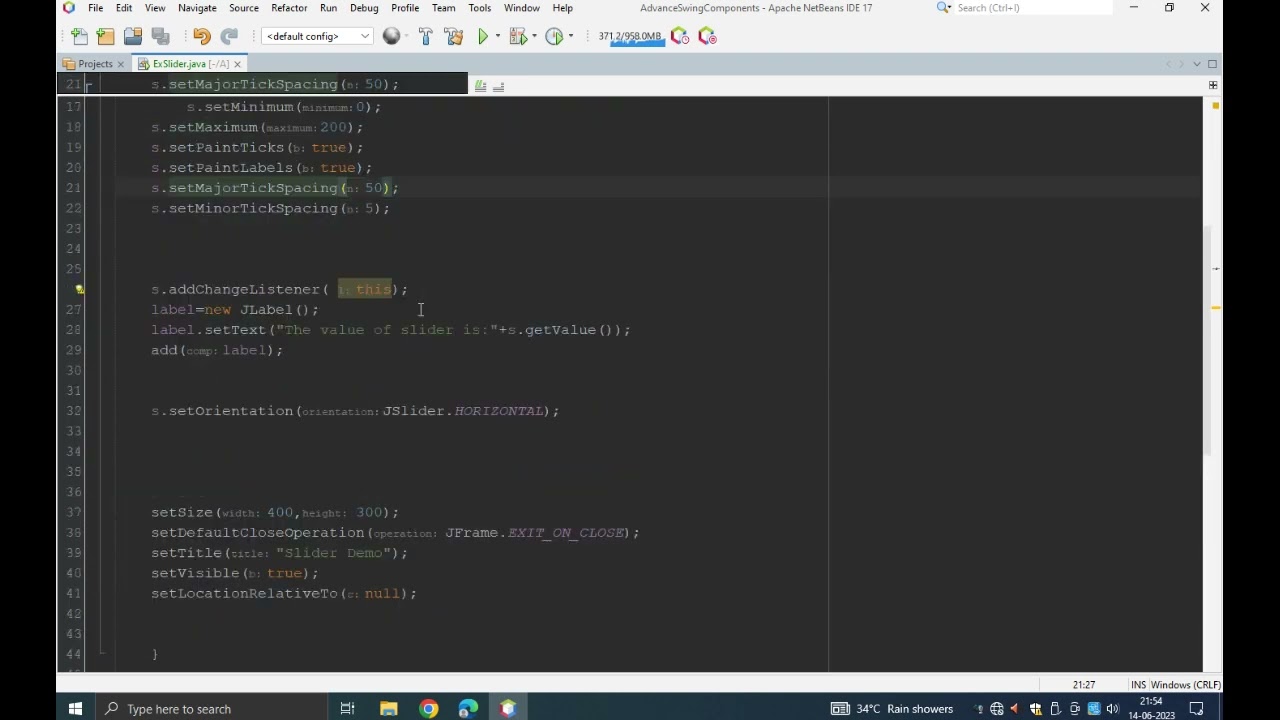Build project with hammer icon
1280x720 pixels.
(x=425, y=36)
